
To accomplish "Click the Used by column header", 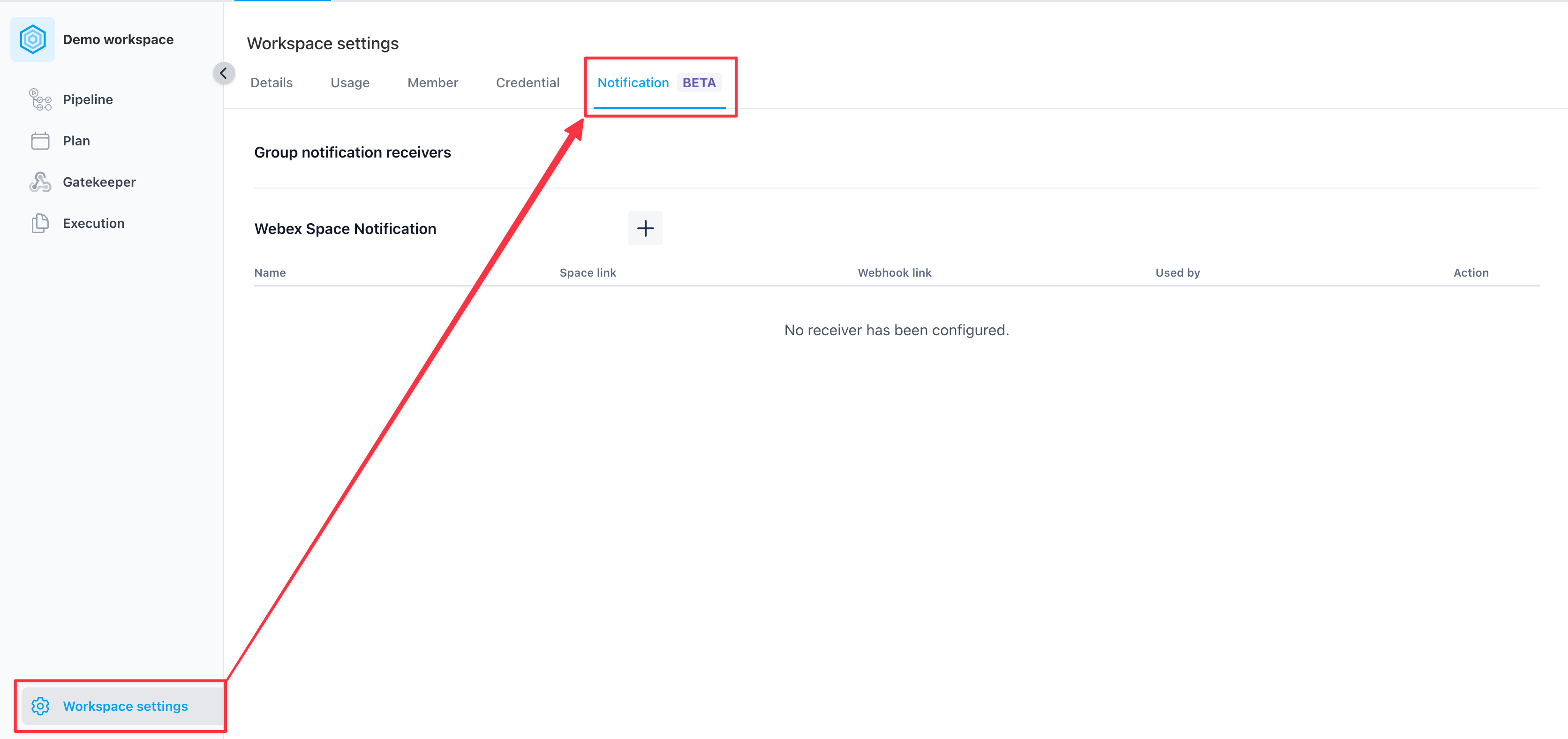I will (x=1177, y=273).
